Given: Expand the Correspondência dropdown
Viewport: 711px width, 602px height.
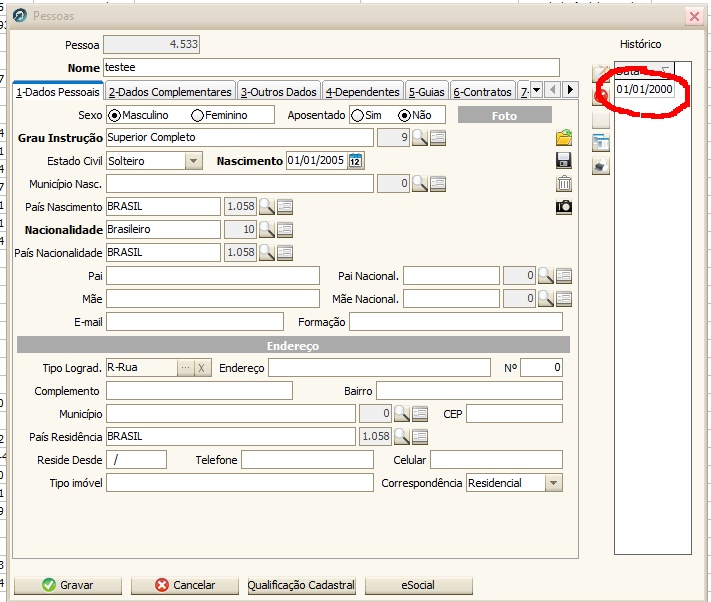Looking at the screenshot, I should pos(554,483).
